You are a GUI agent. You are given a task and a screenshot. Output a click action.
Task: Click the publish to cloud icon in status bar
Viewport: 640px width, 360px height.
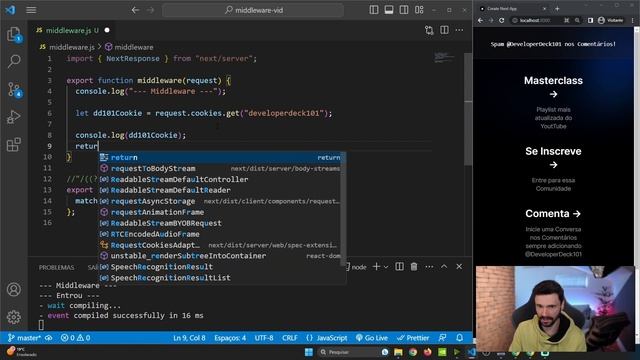pos(49,338)
